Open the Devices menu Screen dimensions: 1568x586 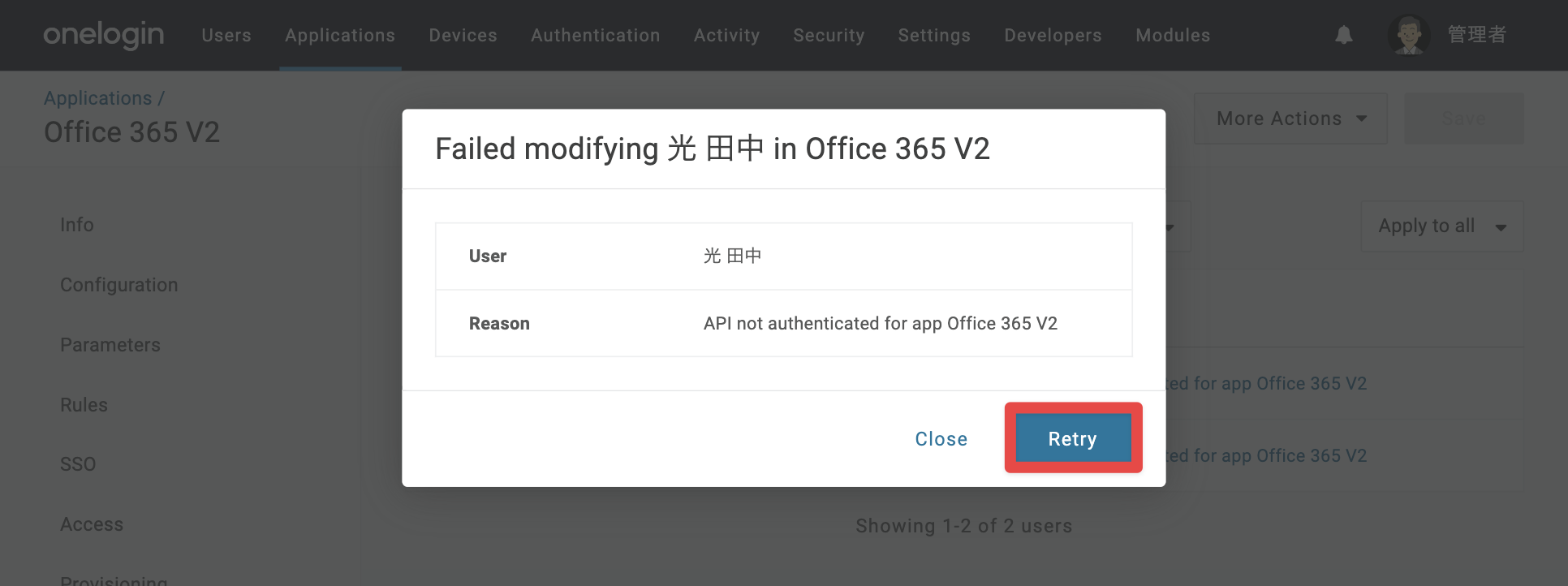[463, 36]
